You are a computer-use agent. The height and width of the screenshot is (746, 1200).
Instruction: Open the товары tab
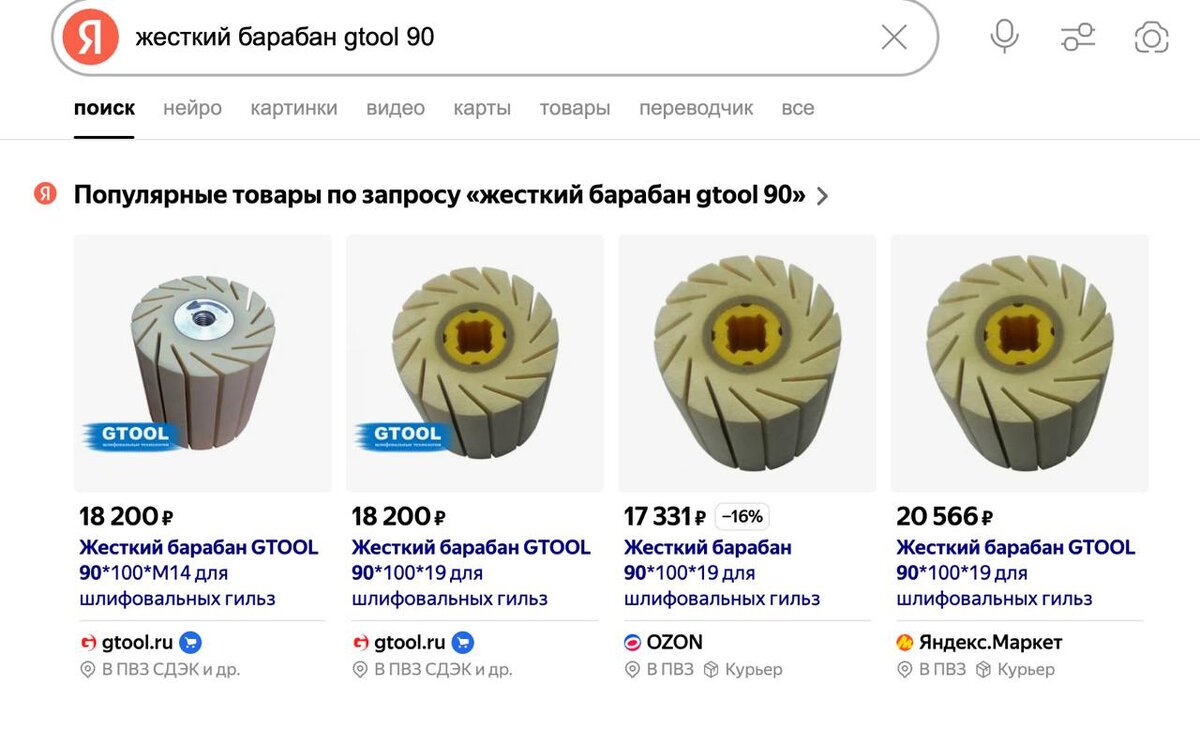point(575,108)
